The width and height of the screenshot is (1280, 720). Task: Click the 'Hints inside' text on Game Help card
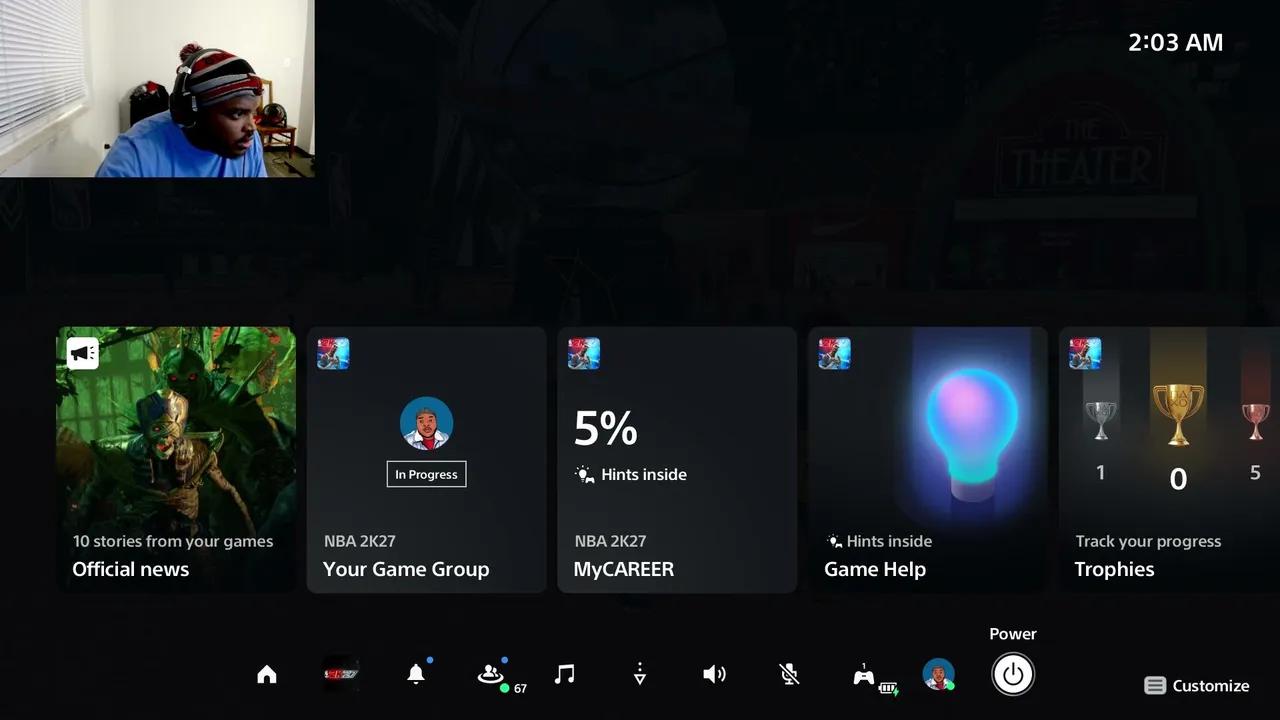889,541
